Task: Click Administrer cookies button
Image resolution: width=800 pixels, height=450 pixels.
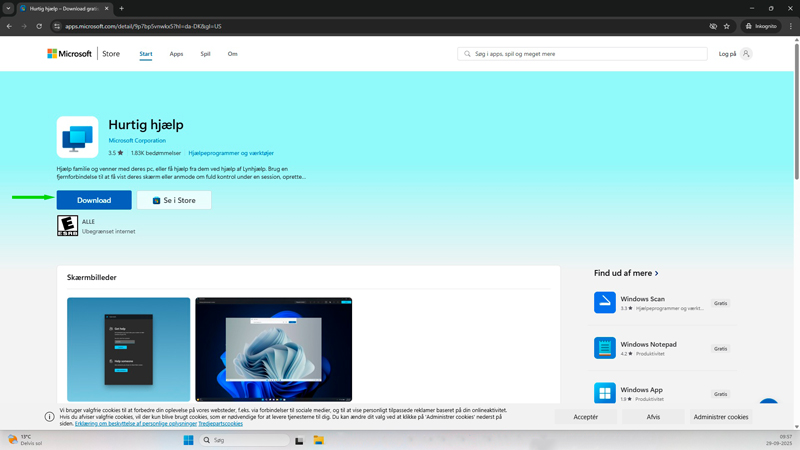Action: pos(720,417)
